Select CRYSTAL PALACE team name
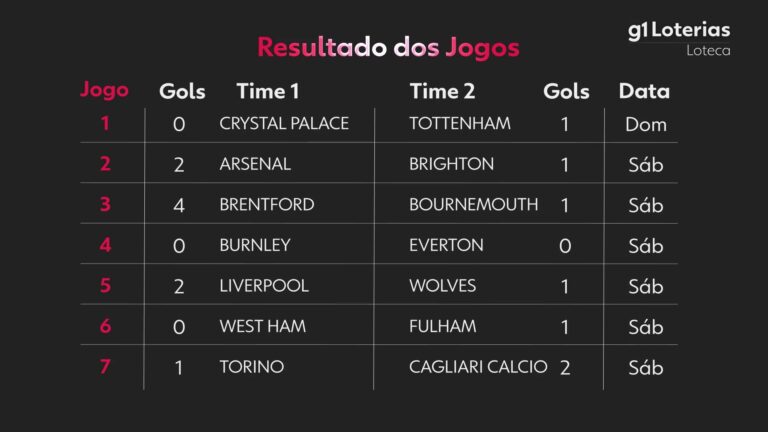Viewport: 768px width, 432px height. click(284, 124)
